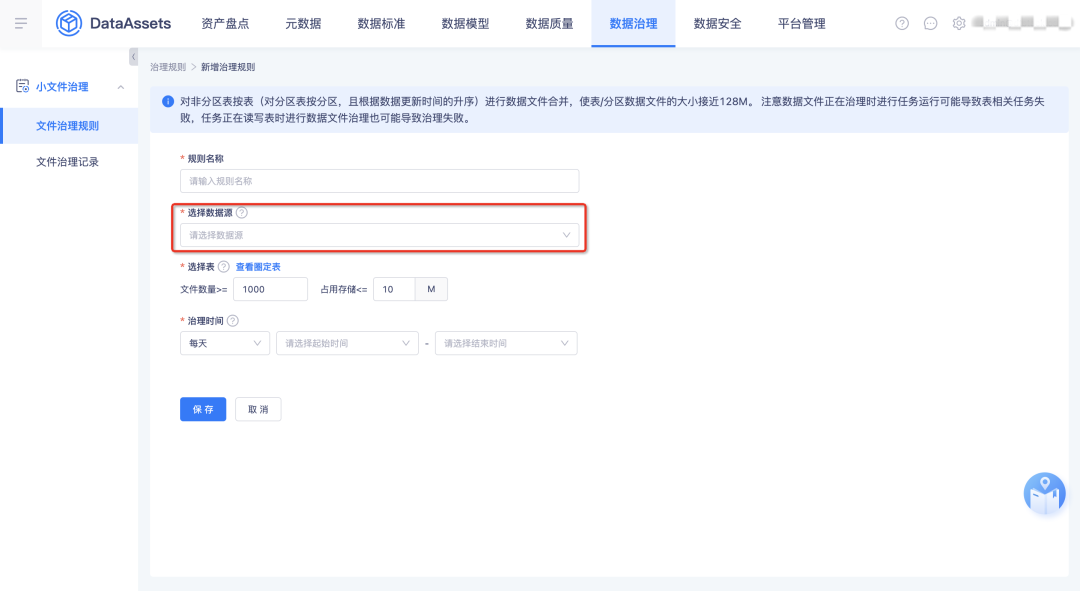Open the 请选择起始时间 dropdown
The image size is (1080, 591).
[x=347, y=343]
